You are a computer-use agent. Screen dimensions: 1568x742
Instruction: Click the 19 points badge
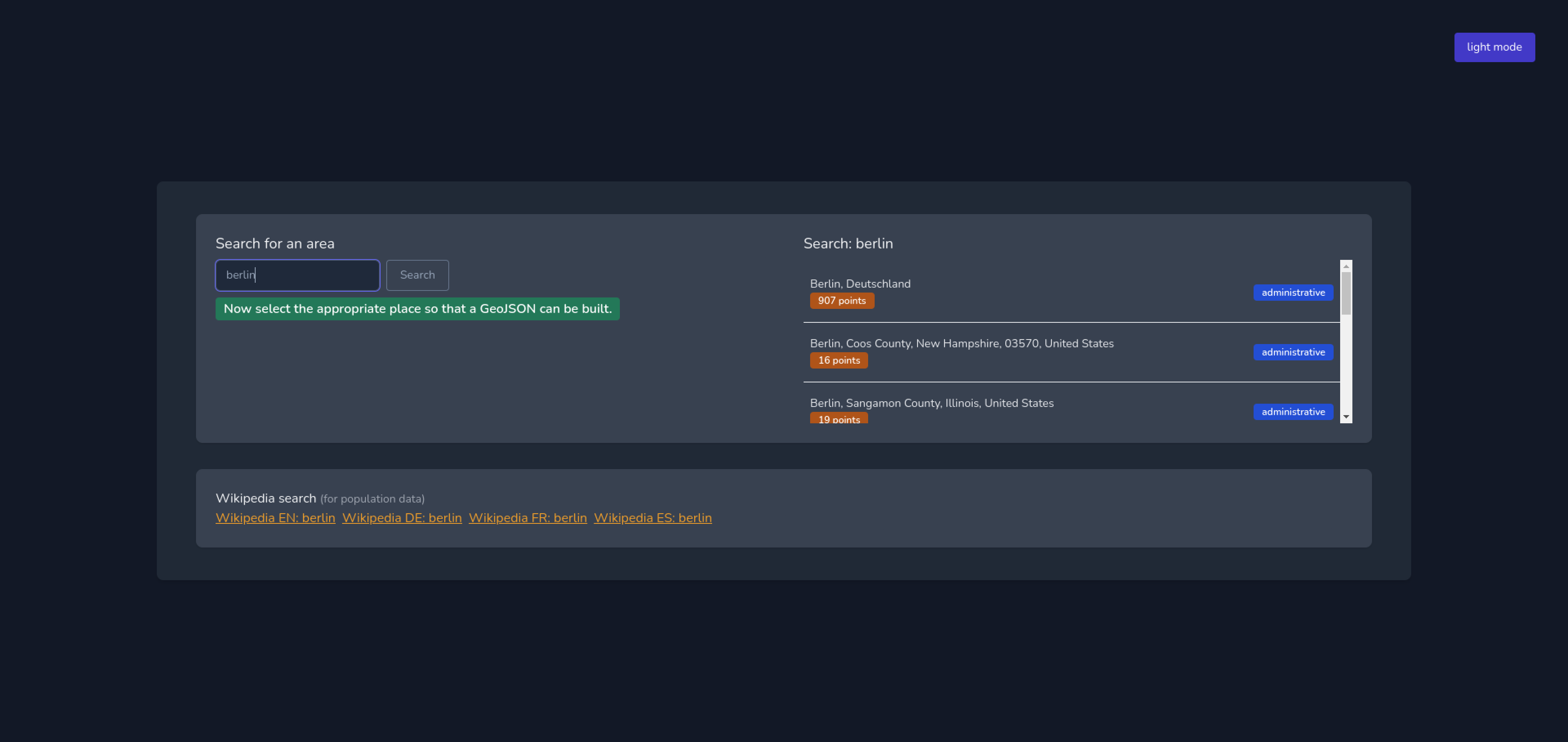(838, 419)
